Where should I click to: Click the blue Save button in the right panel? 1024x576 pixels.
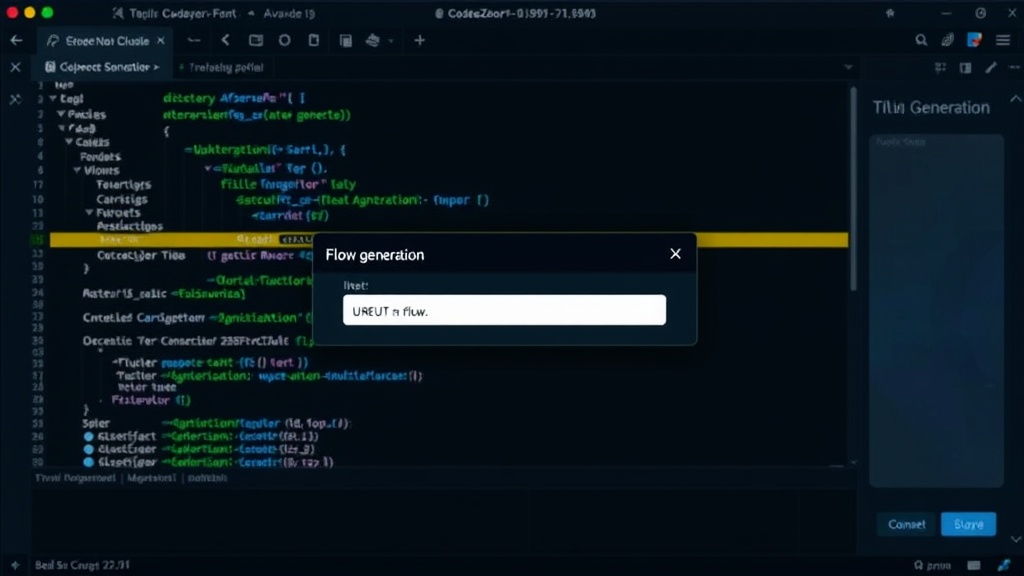(968, 524)
